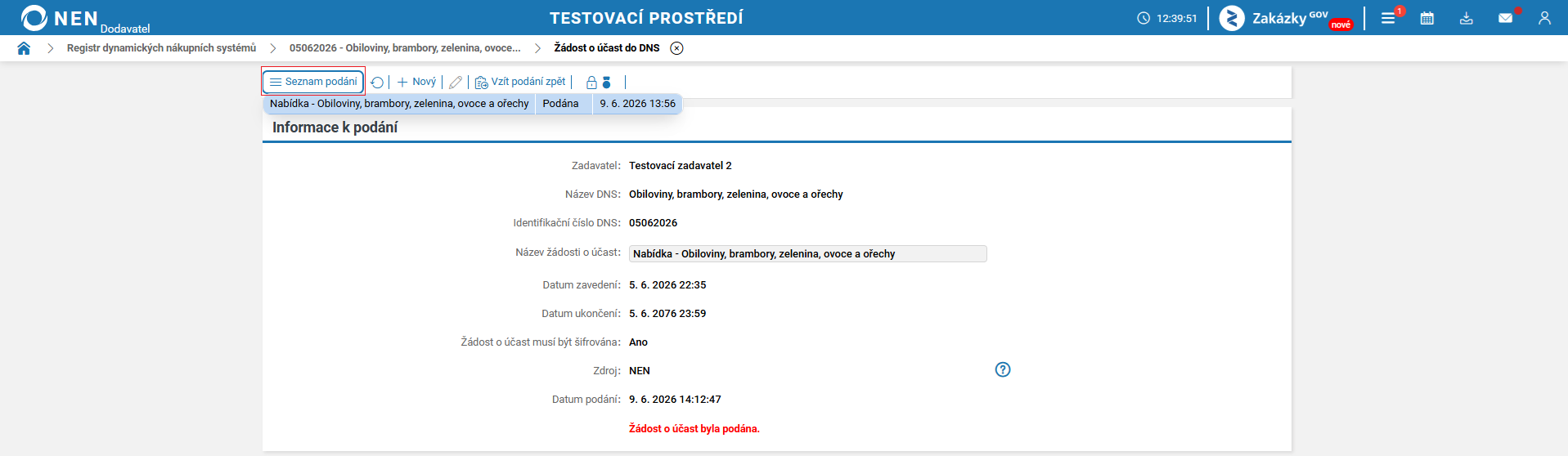Screen dimensions: 1568x456
Task: Click the Zdroj value NEN
Action: (x=640, y=371)
